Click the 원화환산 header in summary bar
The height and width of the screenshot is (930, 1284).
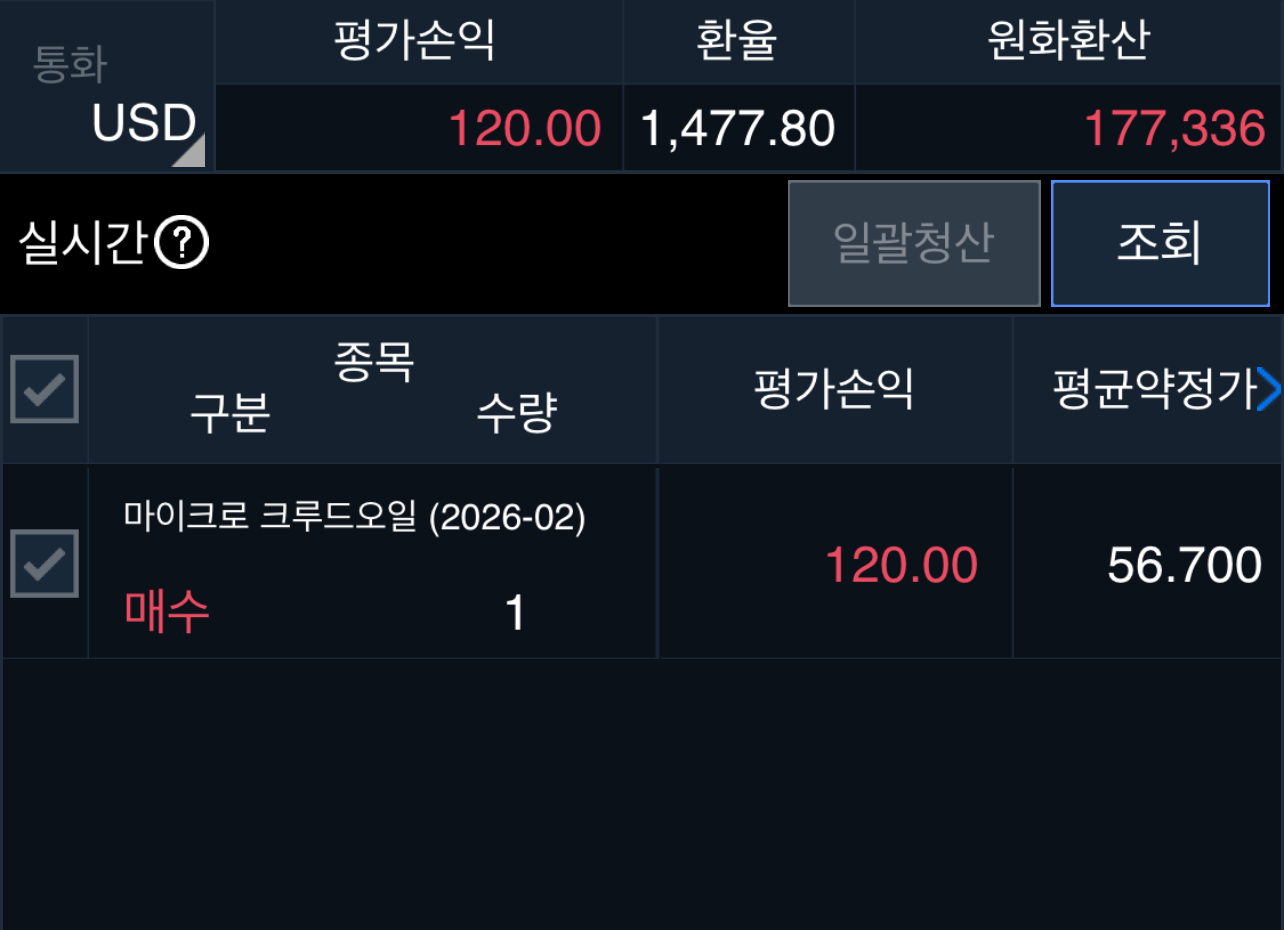[1068, 41]
